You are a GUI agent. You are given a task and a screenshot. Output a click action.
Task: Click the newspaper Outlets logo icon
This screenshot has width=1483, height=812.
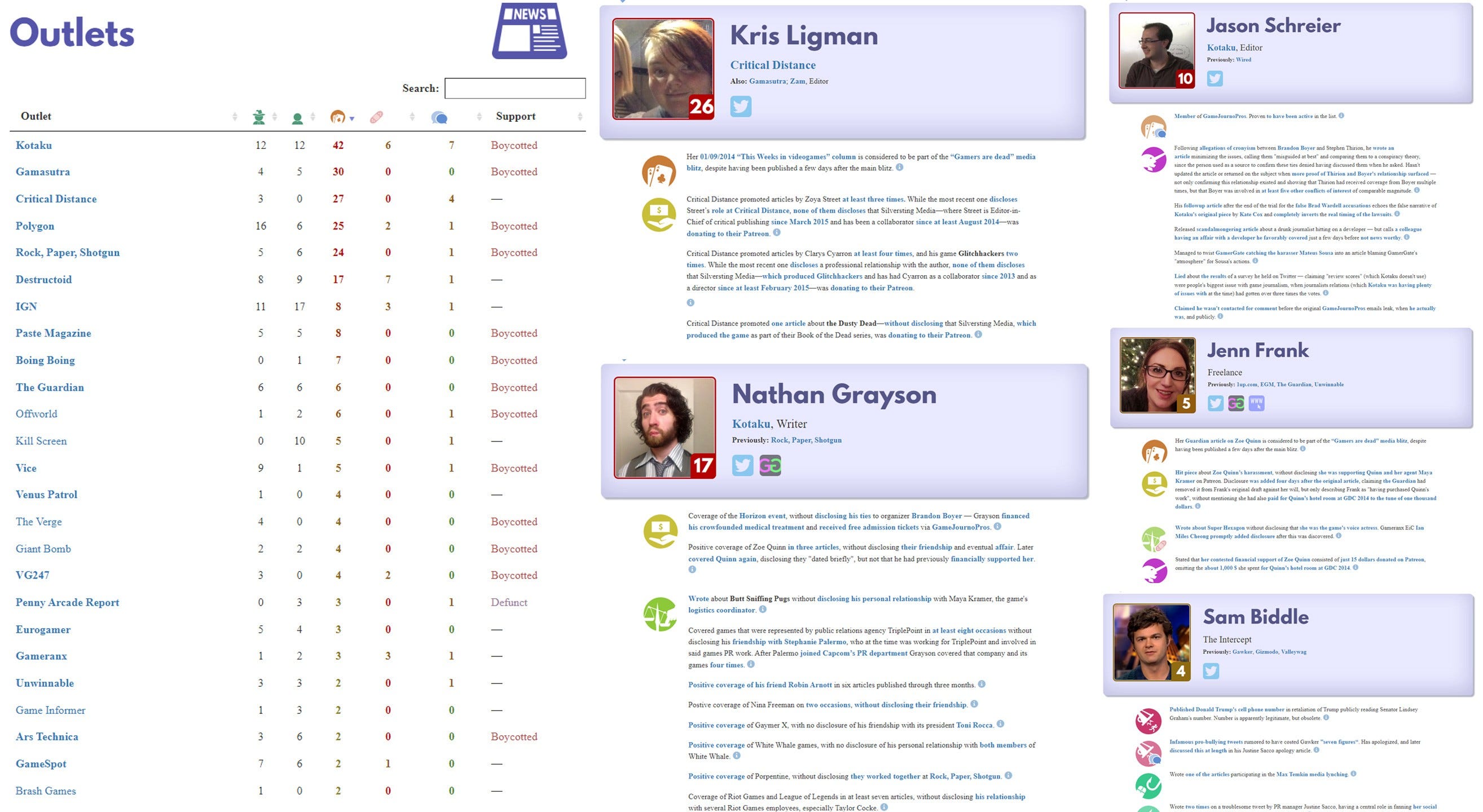click(529, 31)
